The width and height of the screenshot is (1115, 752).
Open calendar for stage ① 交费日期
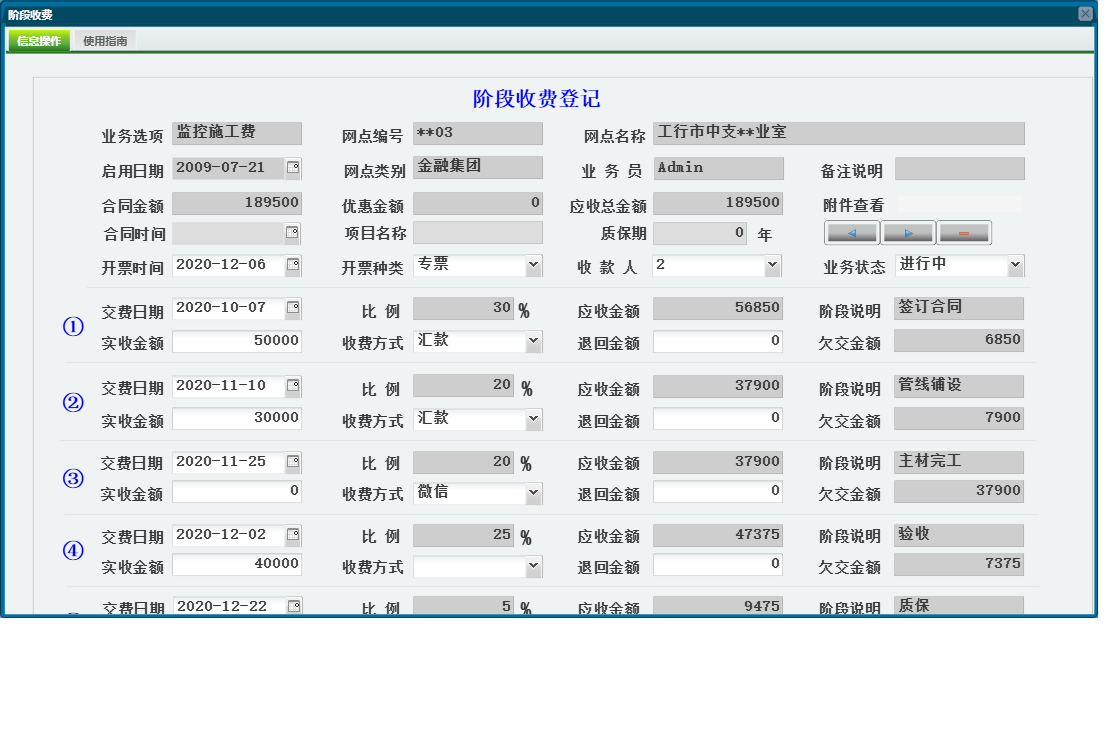(293, 307)
